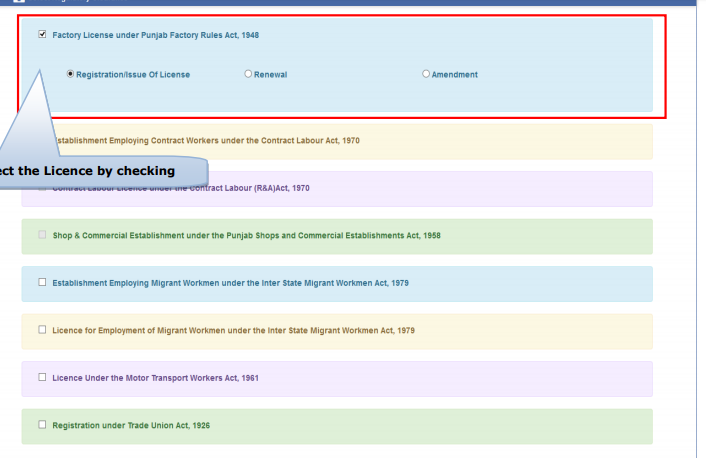The height and width of the screenshot is (459, 706).
Task: Click the Renewal option label text
Action: point(270,75)
